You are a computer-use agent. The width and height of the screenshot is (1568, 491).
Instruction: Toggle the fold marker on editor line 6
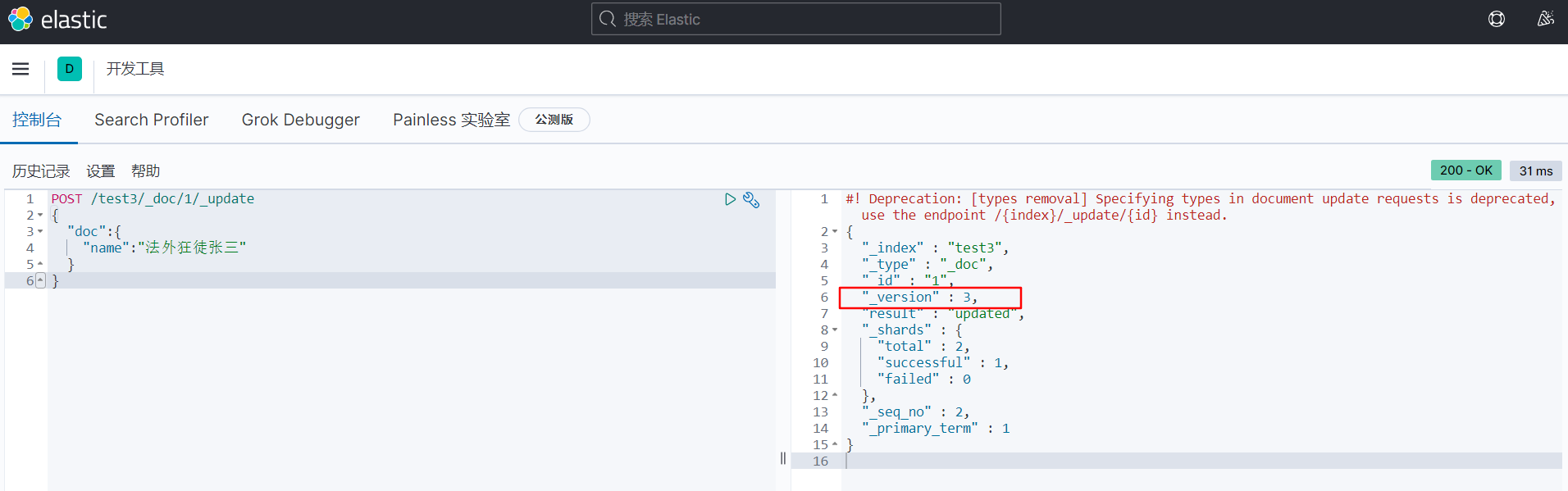tap(40, 281)
